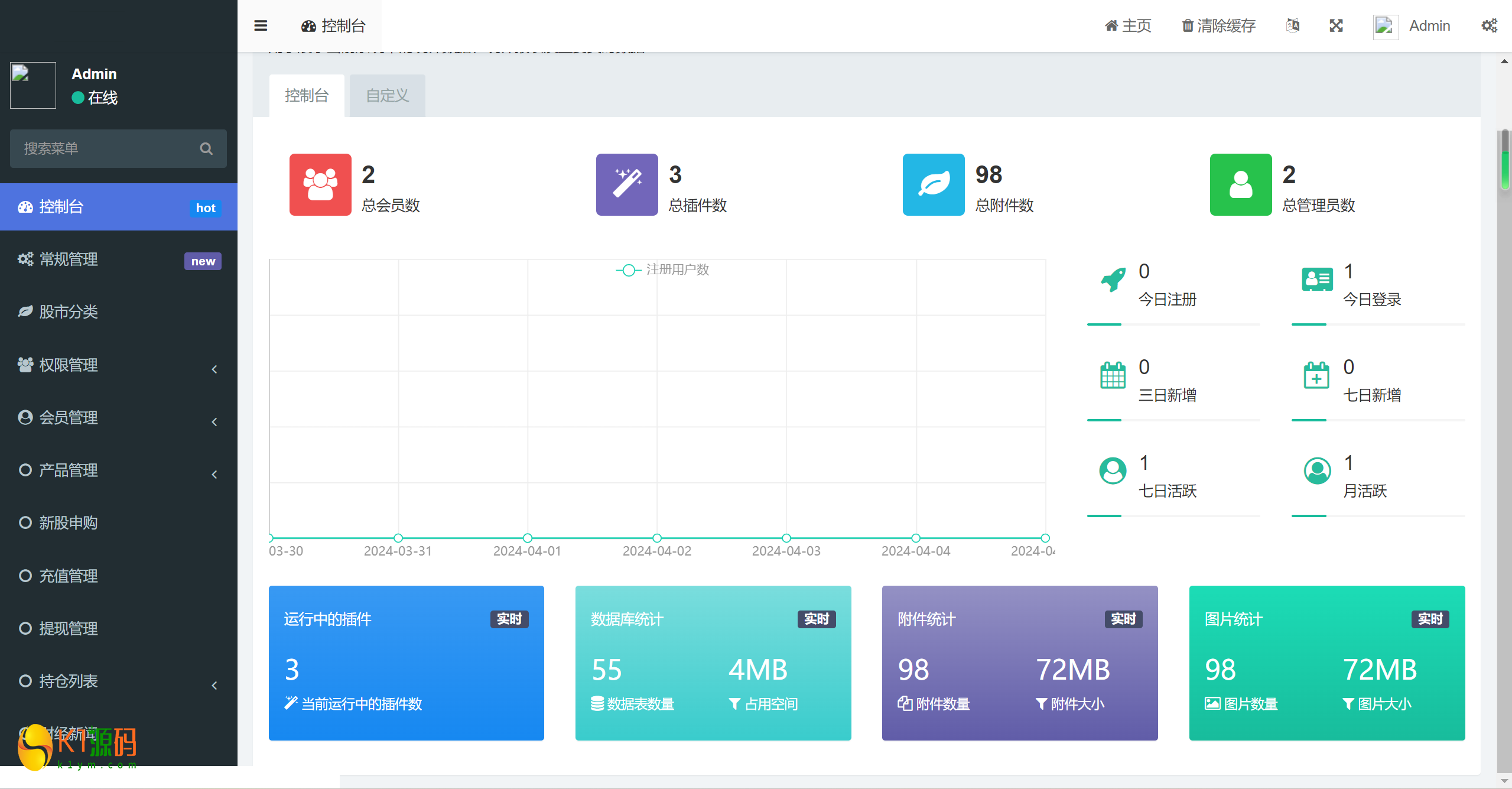Click the 清除缓存 clear cache button

tap(1218, 25)
